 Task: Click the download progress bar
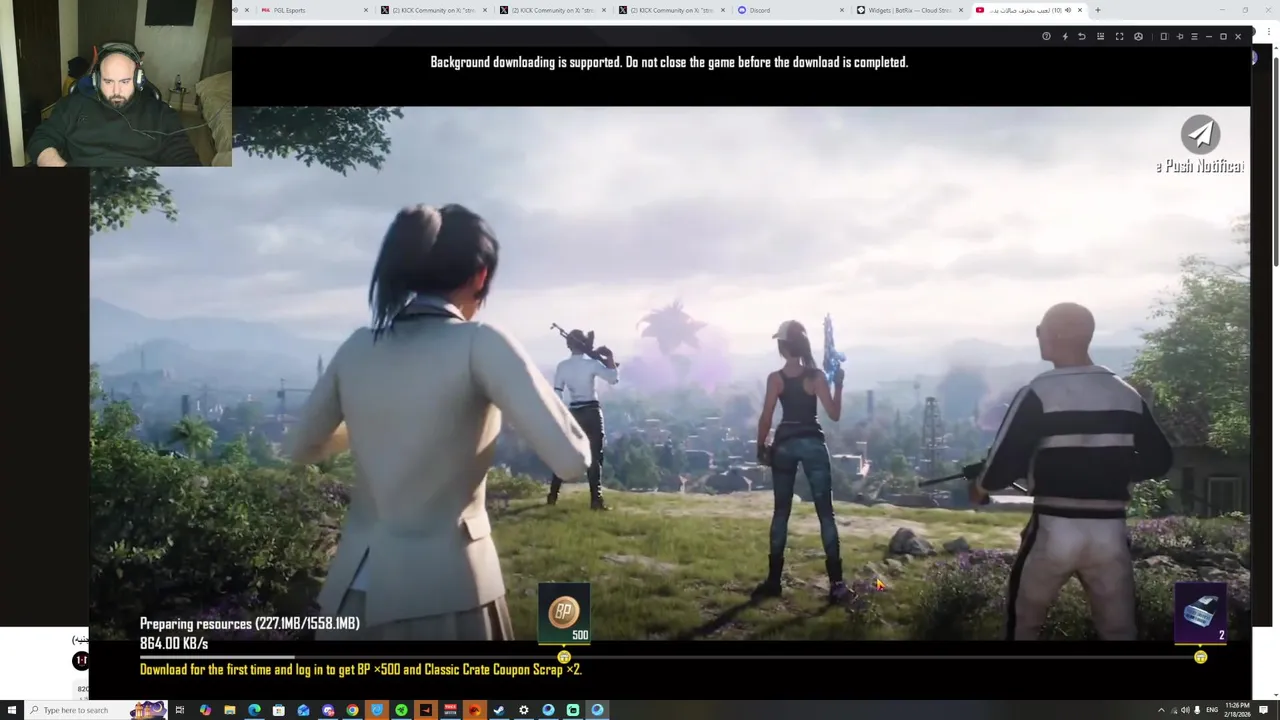[670, 657]
